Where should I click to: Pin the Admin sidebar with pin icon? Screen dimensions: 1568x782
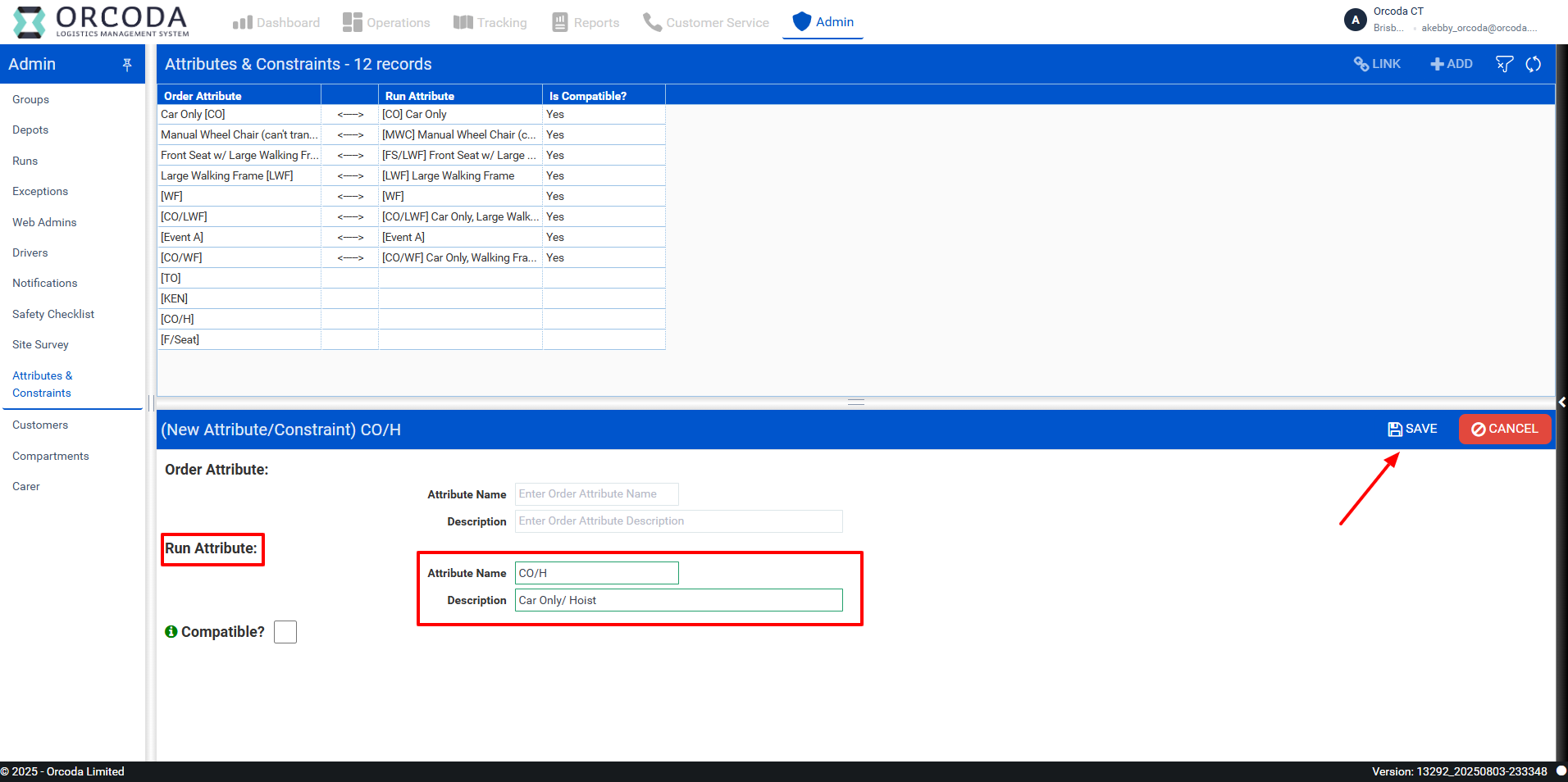(x=127, y=65)
